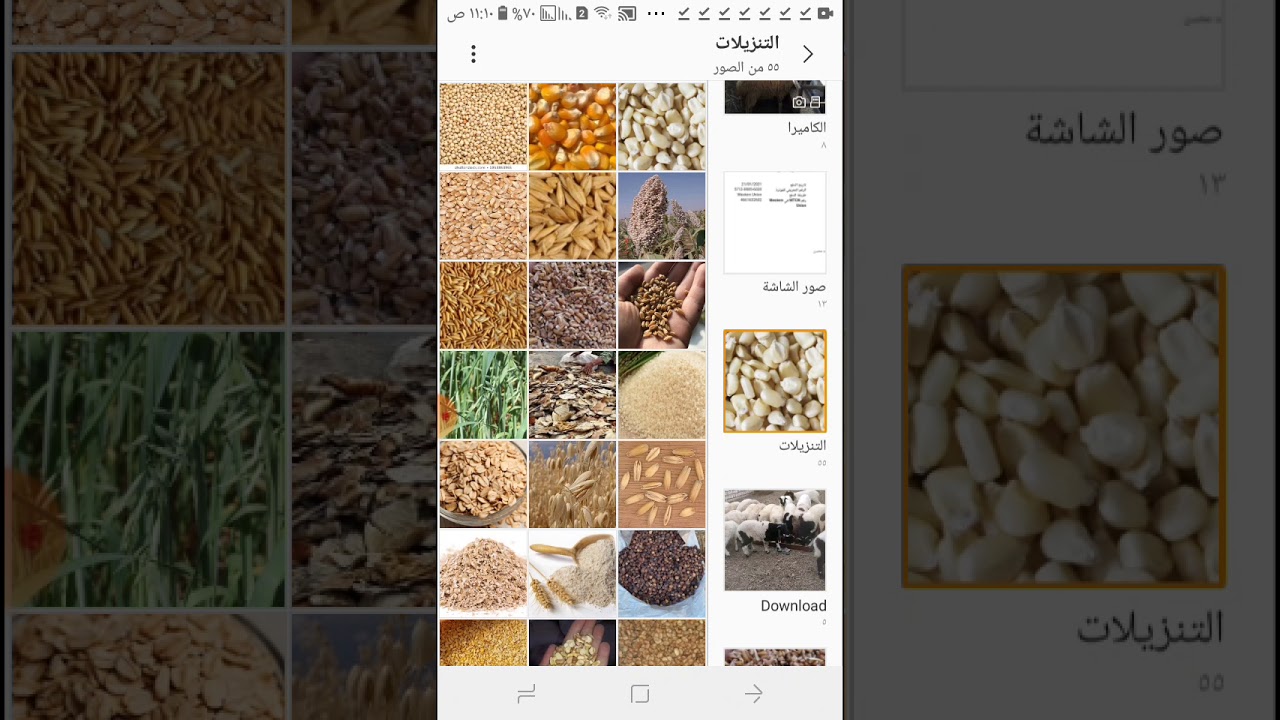Open the green grass plants photo
This screenshot has height=720, width=1280.
pos(483,394)
